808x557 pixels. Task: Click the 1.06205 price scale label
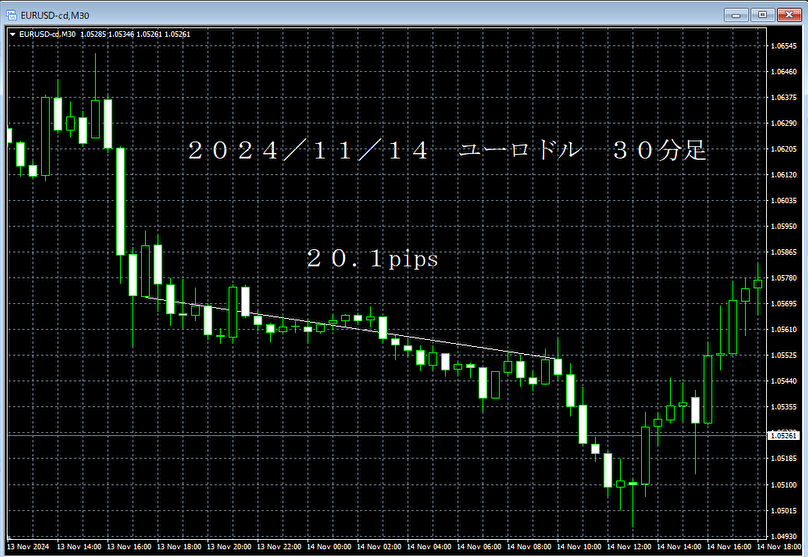pos(783,149)
